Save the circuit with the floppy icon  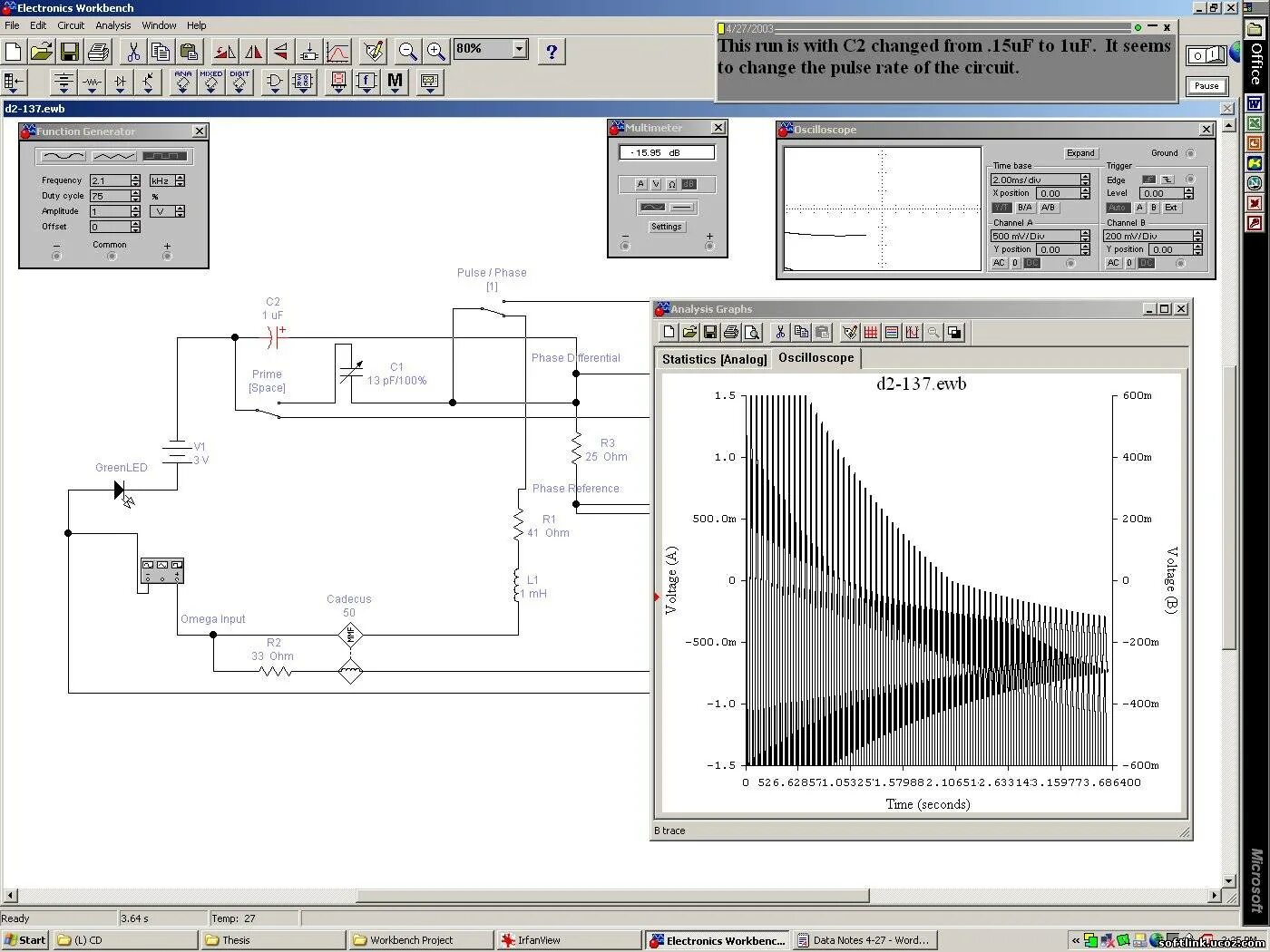(x=70, y=52)
